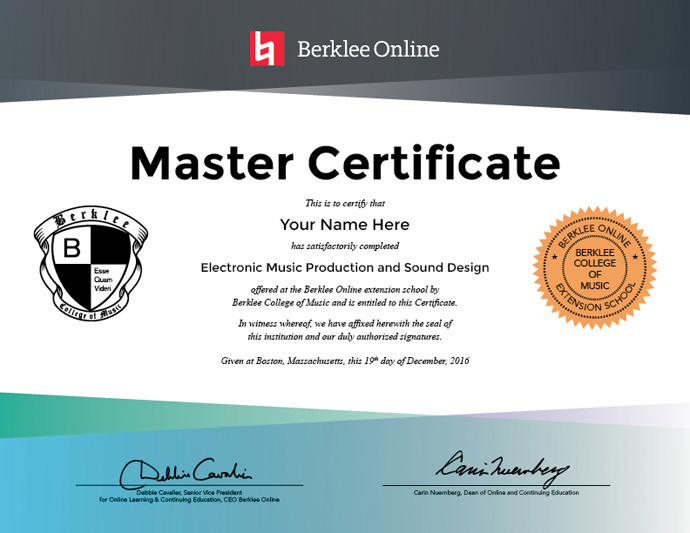This screenshot has height=533, width=690.
Task: Click 'for Online Learning & Continuing Education' caption line
Action: point(189,500)
